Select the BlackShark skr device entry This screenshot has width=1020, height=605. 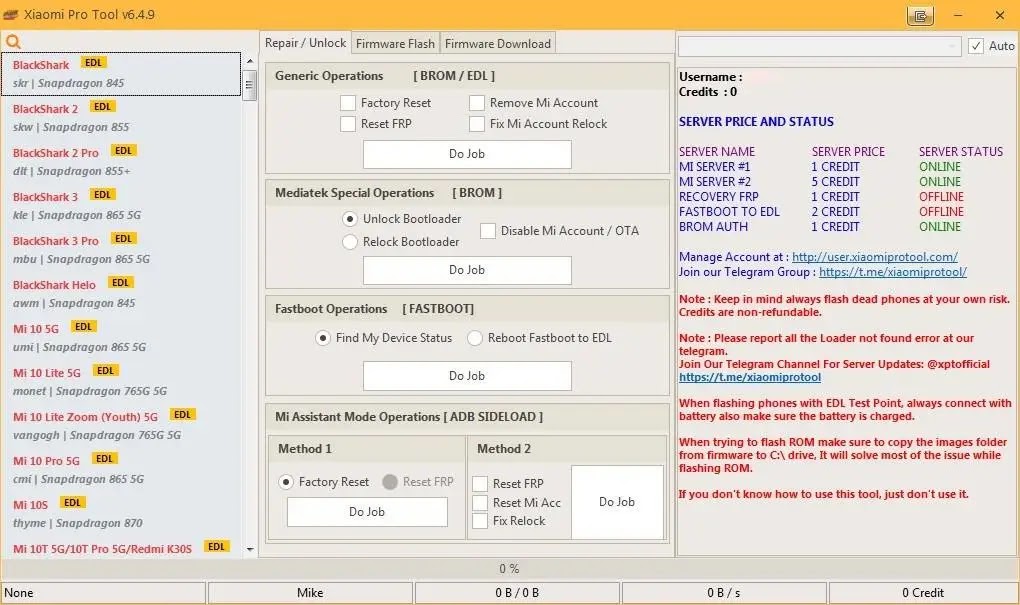tap(121, 74)
